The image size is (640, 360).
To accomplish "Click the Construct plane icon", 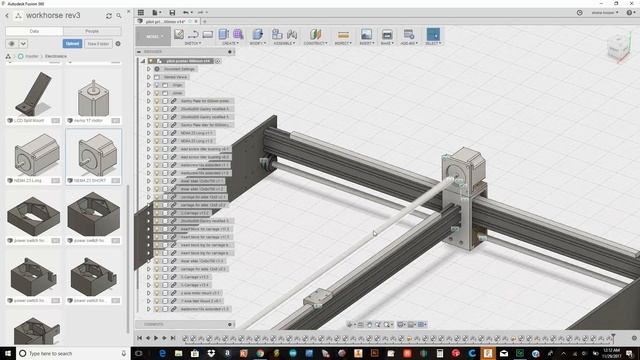I will pos(315,34).
